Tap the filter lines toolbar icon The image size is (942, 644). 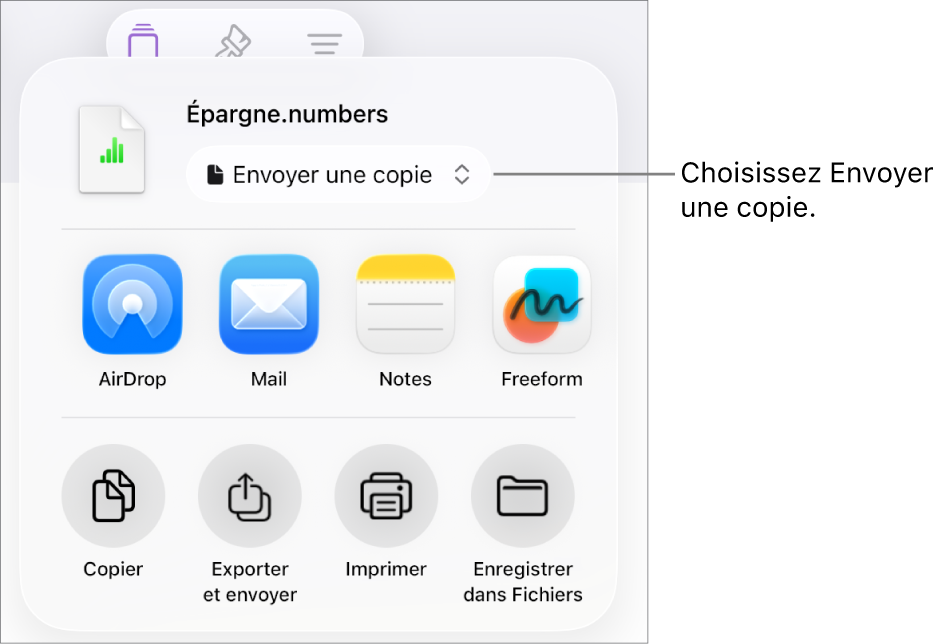pyautogui.click(x=324, y=43)
